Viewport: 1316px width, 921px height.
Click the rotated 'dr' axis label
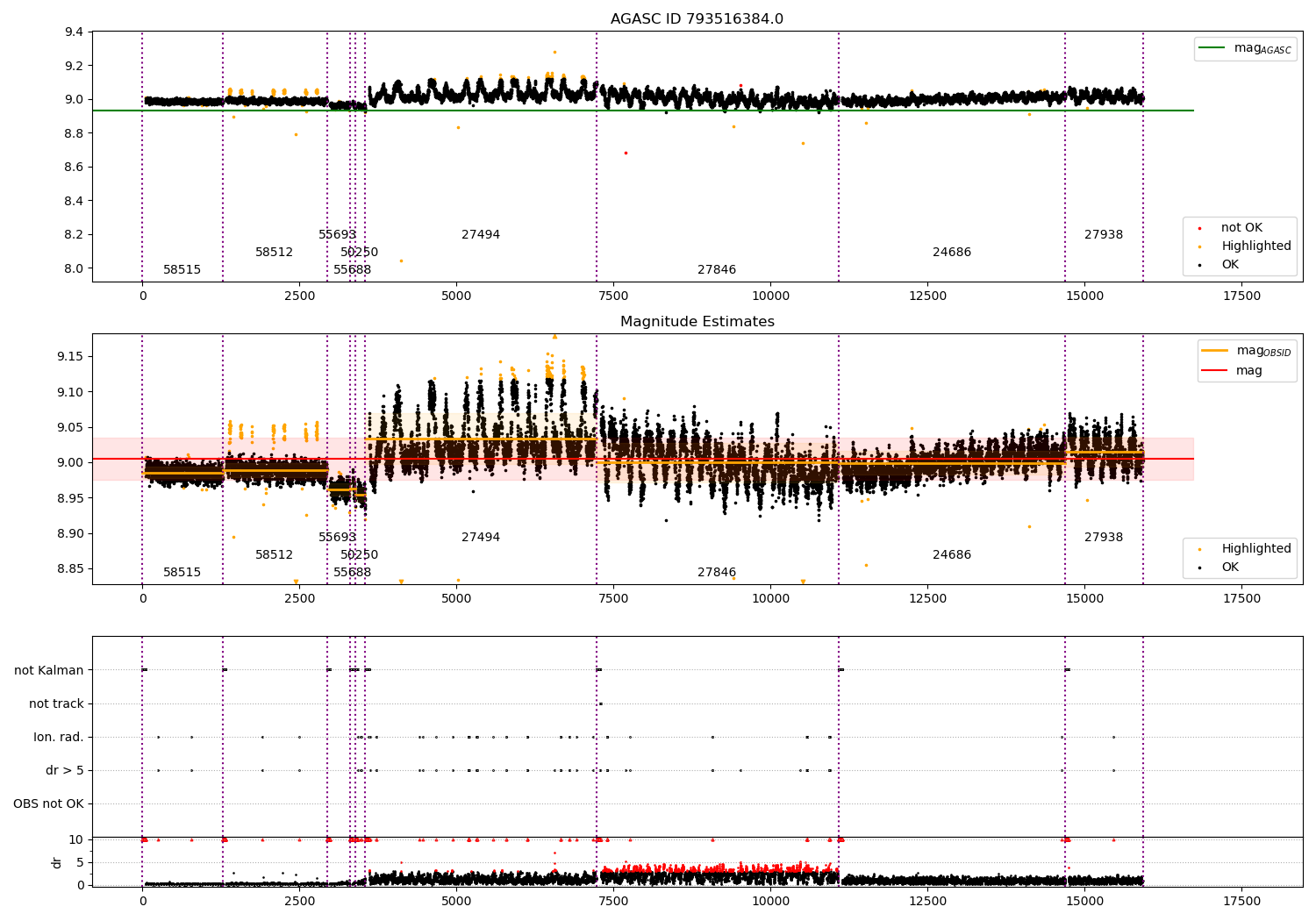[x=57, y=862]
